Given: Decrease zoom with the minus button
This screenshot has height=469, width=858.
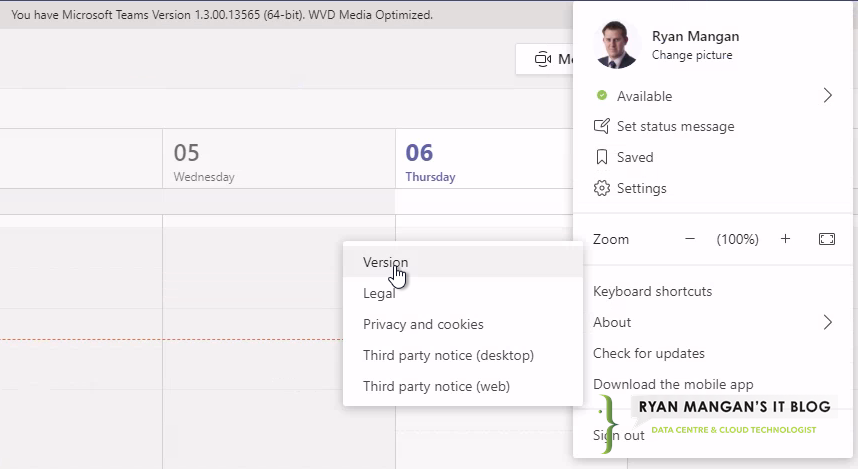Looking at the screenshot, I should click(x=689, y=239).
